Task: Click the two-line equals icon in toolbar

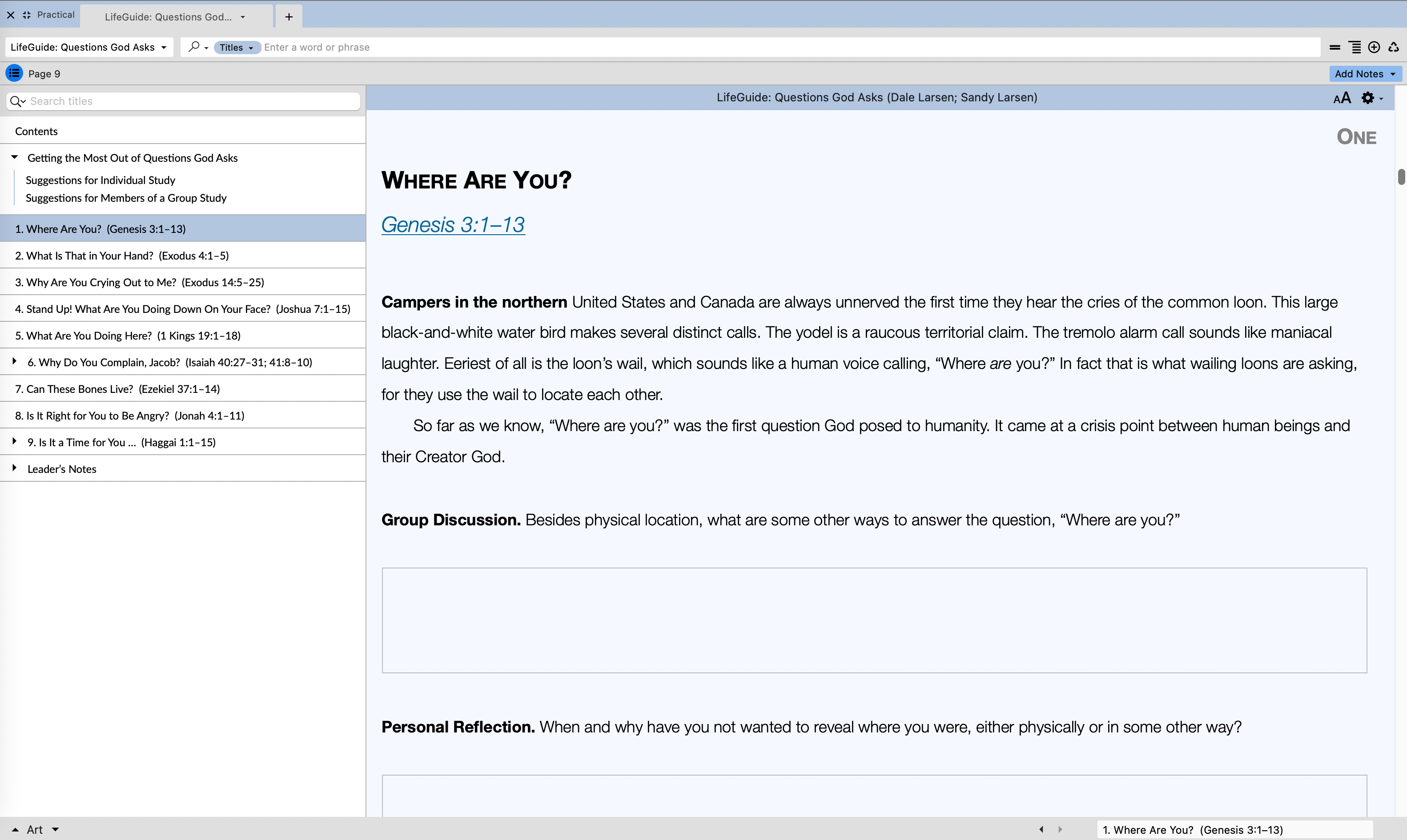Action: [x=1335, y=48]
